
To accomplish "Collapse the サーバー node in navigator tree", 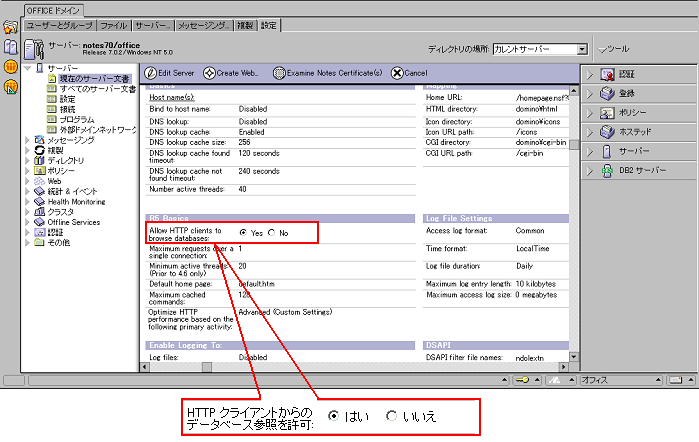I will (x=28, y=68).
